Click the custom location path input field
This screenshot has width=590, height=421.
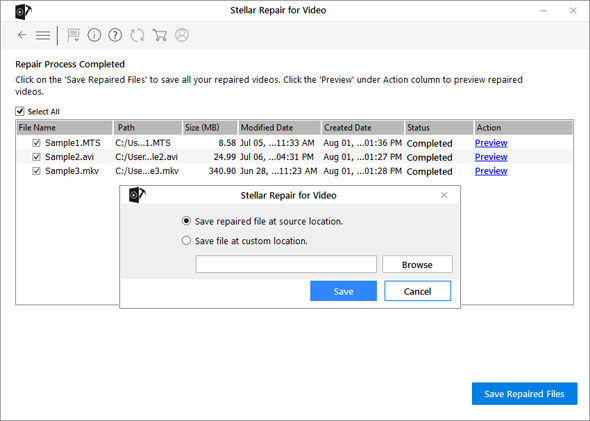[x=286, y=264]
